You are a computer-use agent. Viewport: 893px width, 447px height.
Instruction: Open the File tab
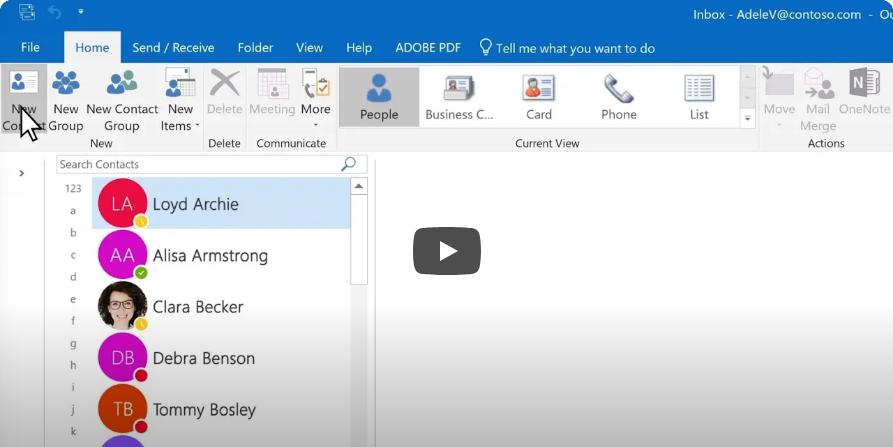pos(30,47)
